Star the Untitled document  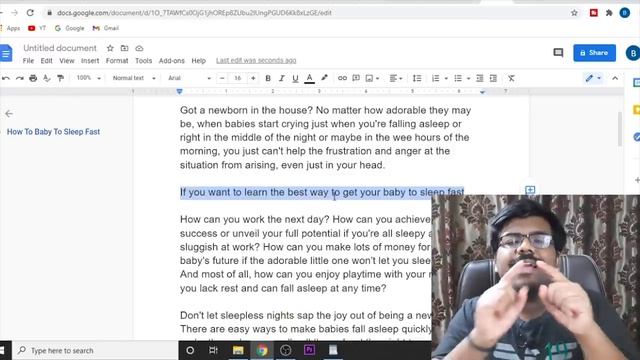(110, 48)
